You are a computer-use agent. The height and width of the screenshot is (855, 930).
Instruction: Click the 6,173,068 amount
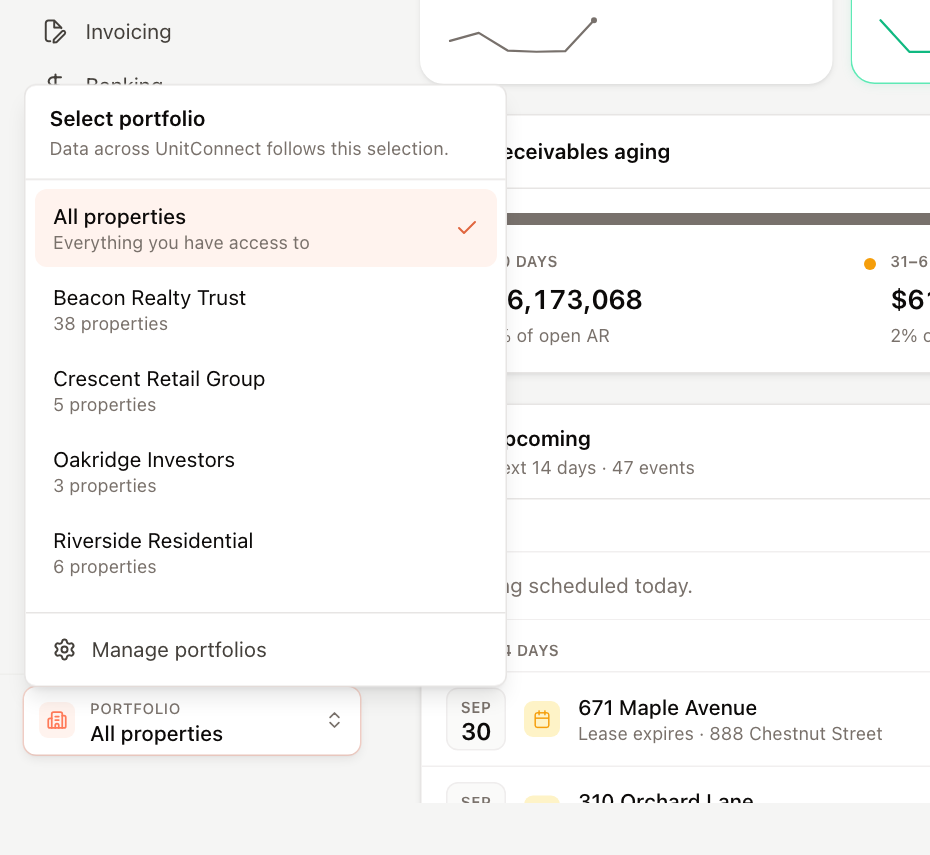pos(575,299)
